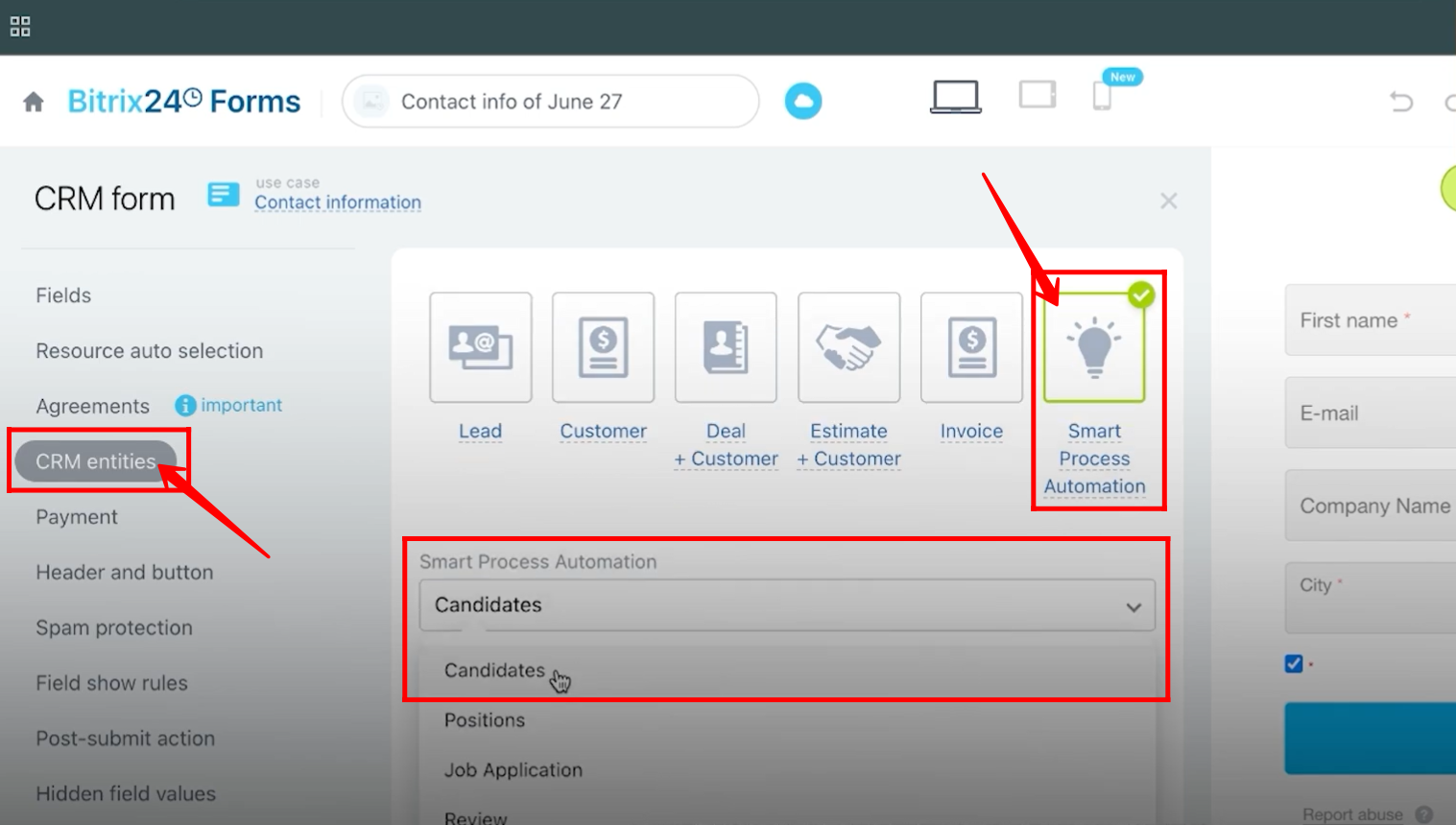Screen dimensions: 1456x825
Task: Click the Bitrix24 Forms logo
Action: (x=183, y=101)
